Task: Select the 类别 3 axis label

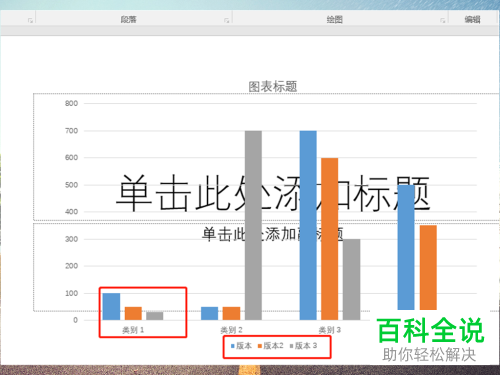Action: coord(330,330)
